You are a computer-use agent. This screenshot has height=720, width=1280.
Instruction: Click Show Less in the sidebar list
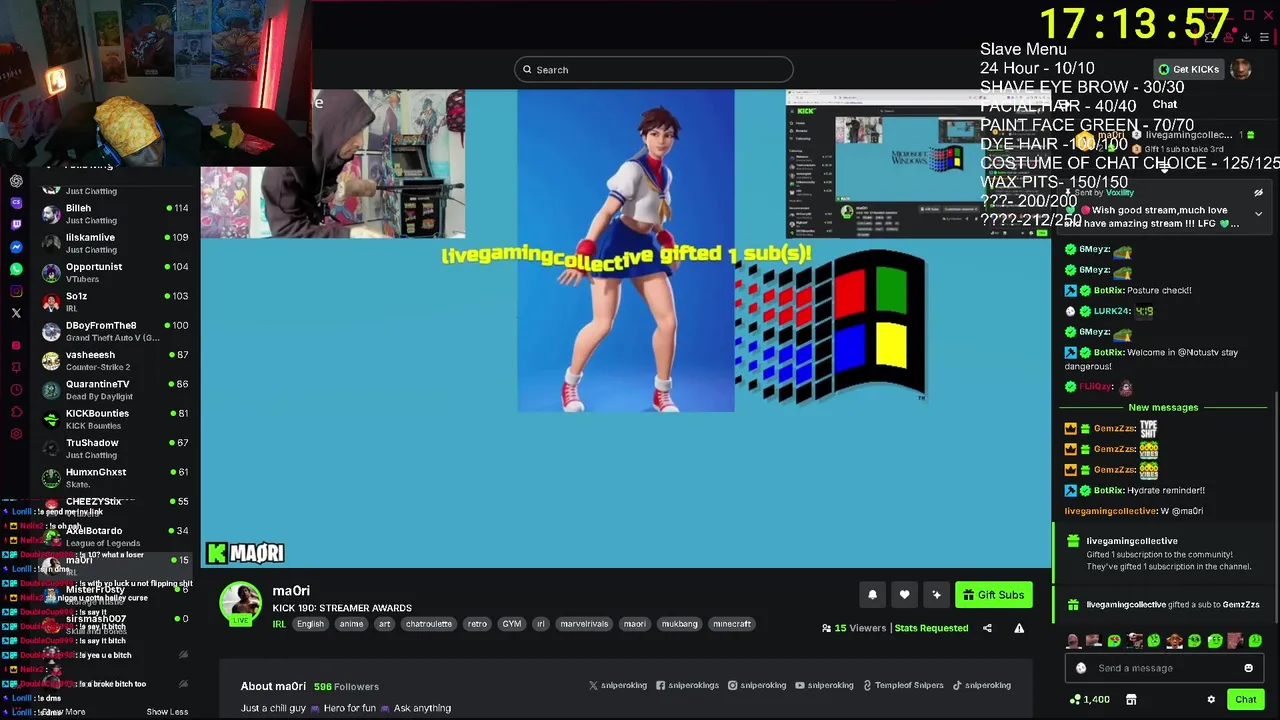point(167,712)
